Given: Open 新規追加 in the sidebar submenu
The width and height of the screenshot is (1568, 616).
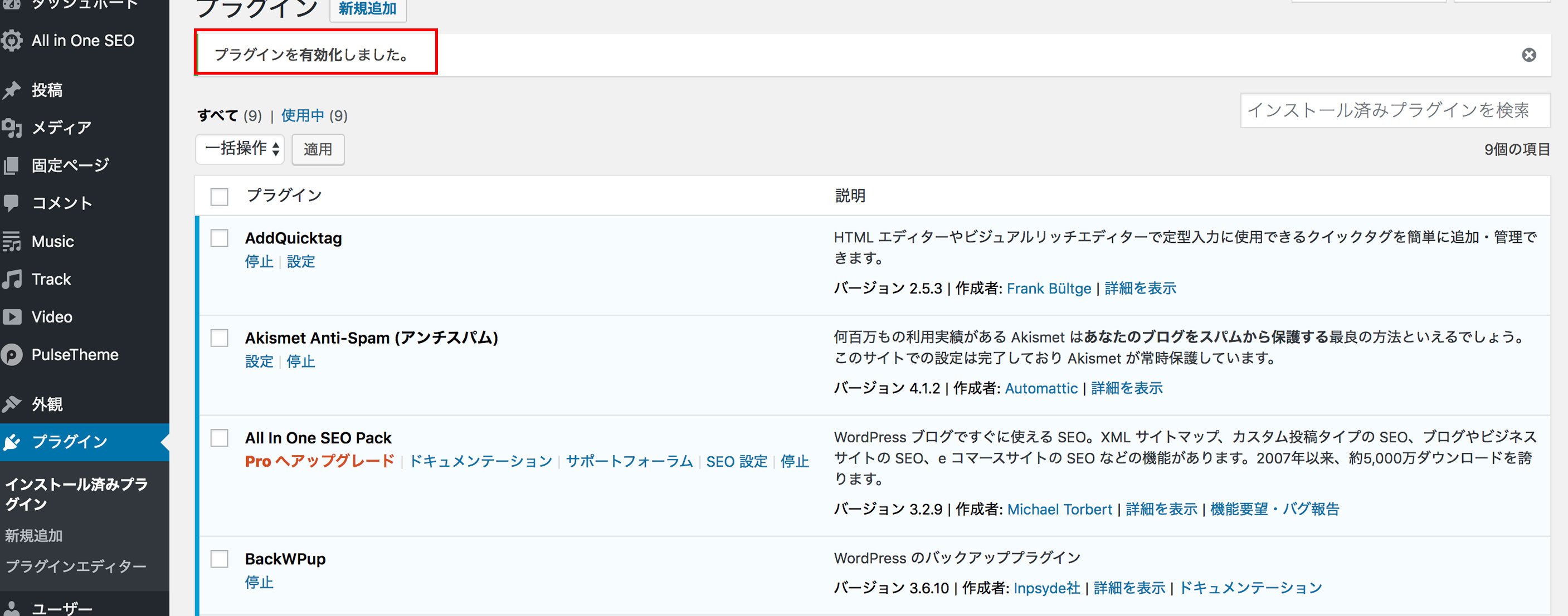Looking at the screenshot, I should [33, 536].
